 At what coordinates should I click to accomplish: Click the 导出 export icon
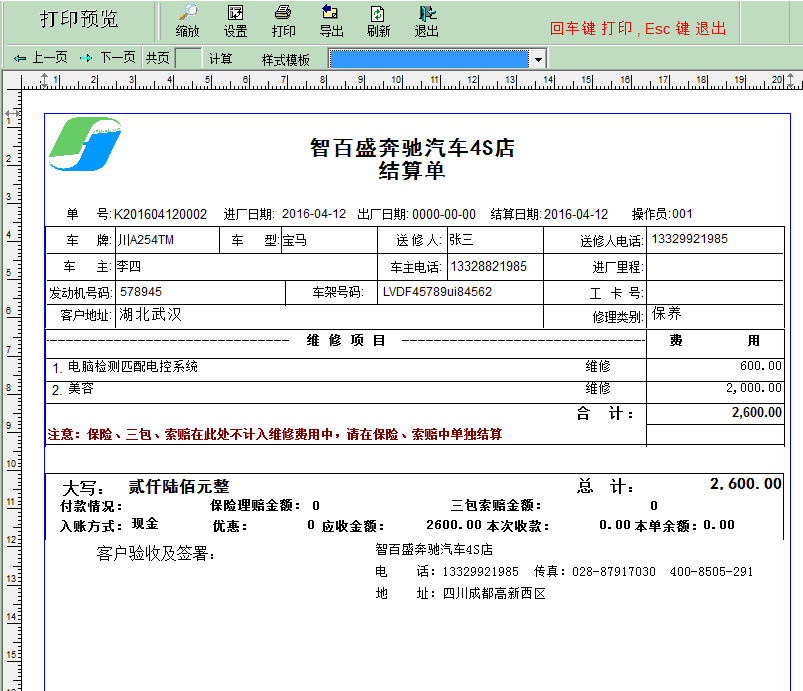[x=331, y=12]
